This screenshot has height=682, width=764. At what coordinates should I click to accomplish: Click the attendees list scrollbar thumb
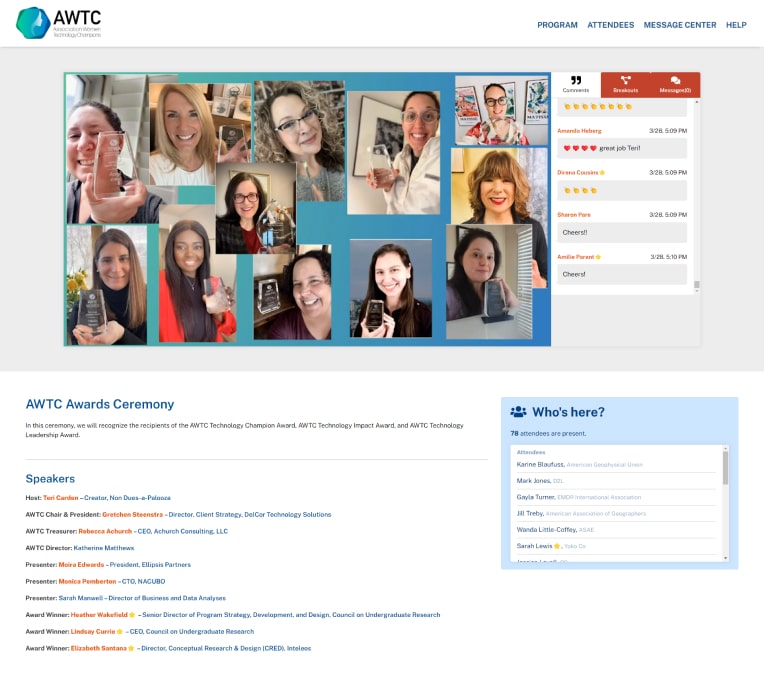click(x=725, y=468)
